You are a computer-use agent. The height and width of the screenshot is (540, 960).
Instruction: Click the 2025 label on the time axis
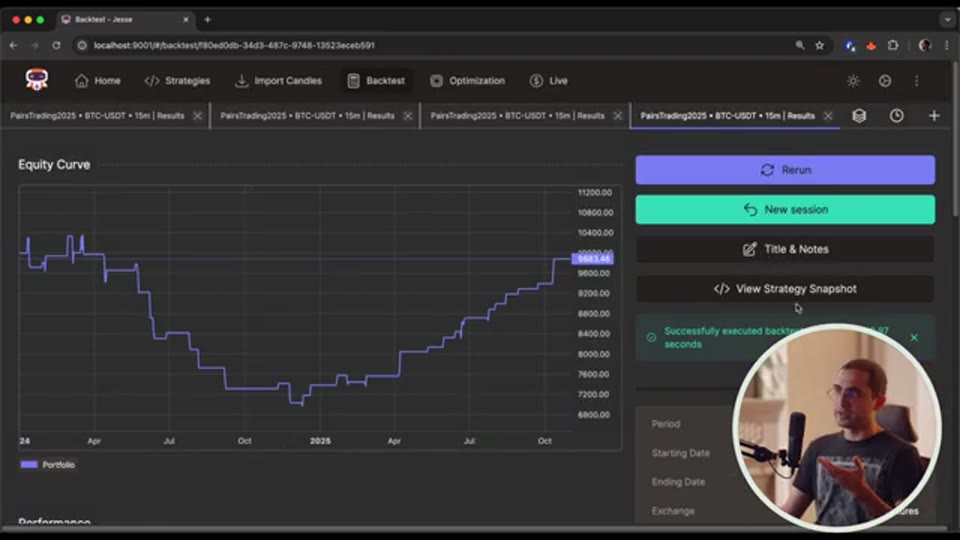(x=320, y=441)
